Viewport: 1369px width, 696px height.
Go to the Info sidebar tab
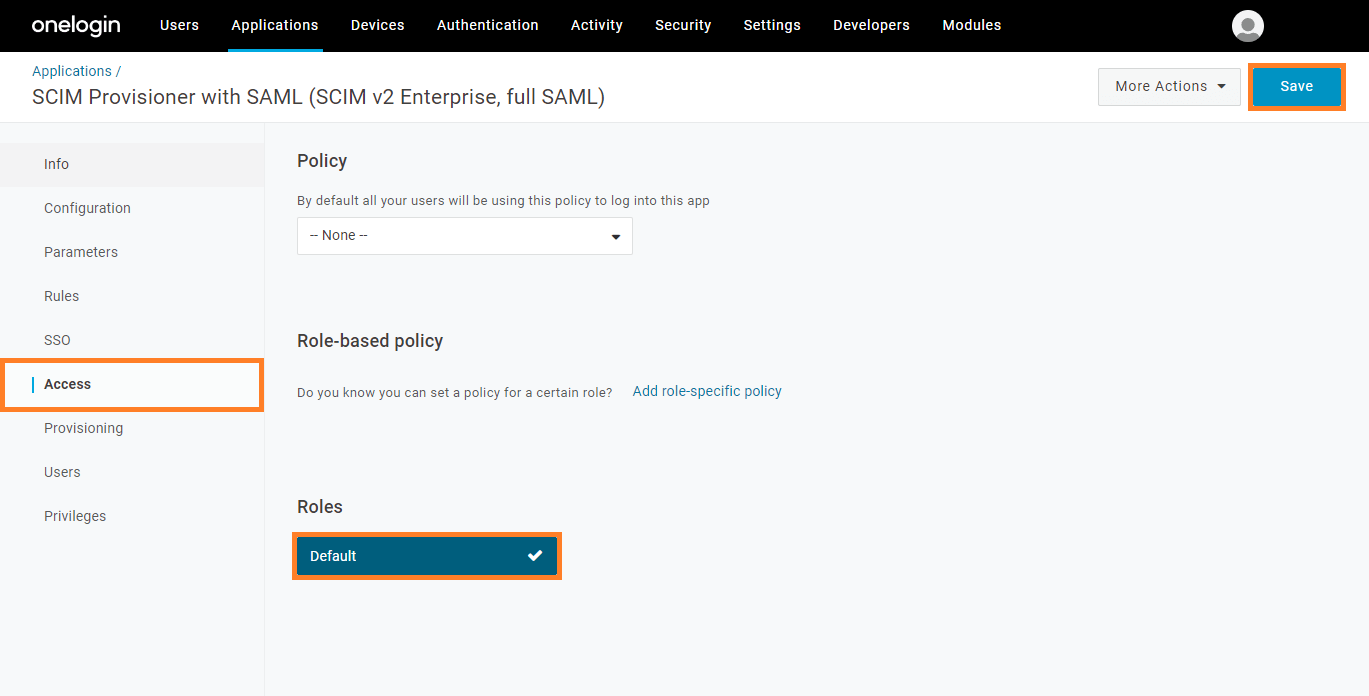[132, 164]
